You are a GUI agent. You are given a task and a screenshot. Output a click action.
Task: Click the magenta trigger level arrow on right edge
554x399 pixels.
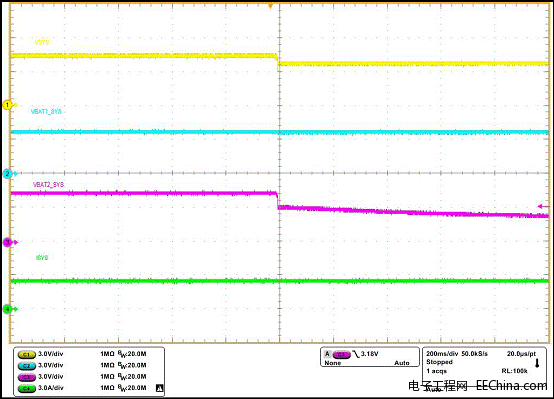click(543, 206)
